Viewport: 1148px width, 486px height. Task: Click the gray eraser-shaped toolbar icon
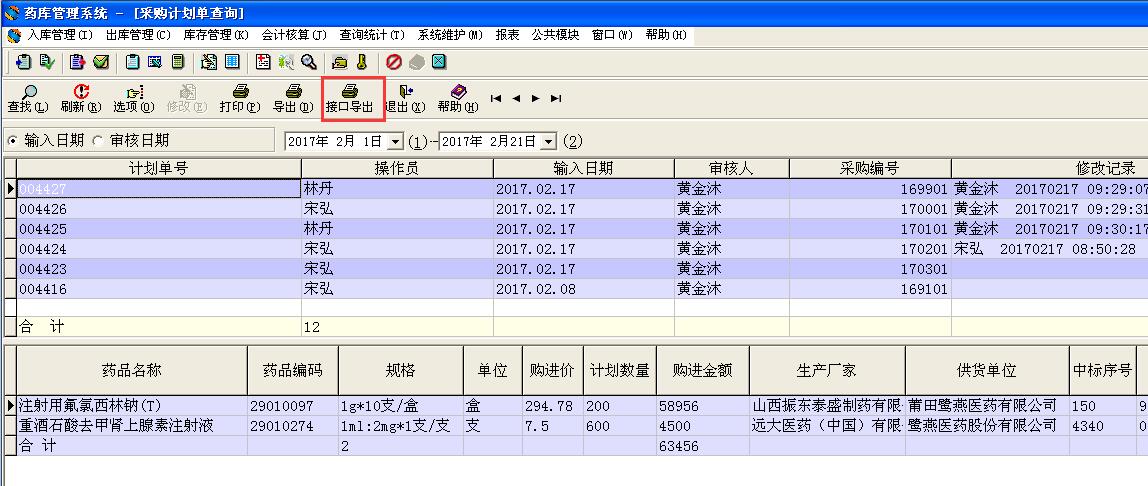point(417,62)
